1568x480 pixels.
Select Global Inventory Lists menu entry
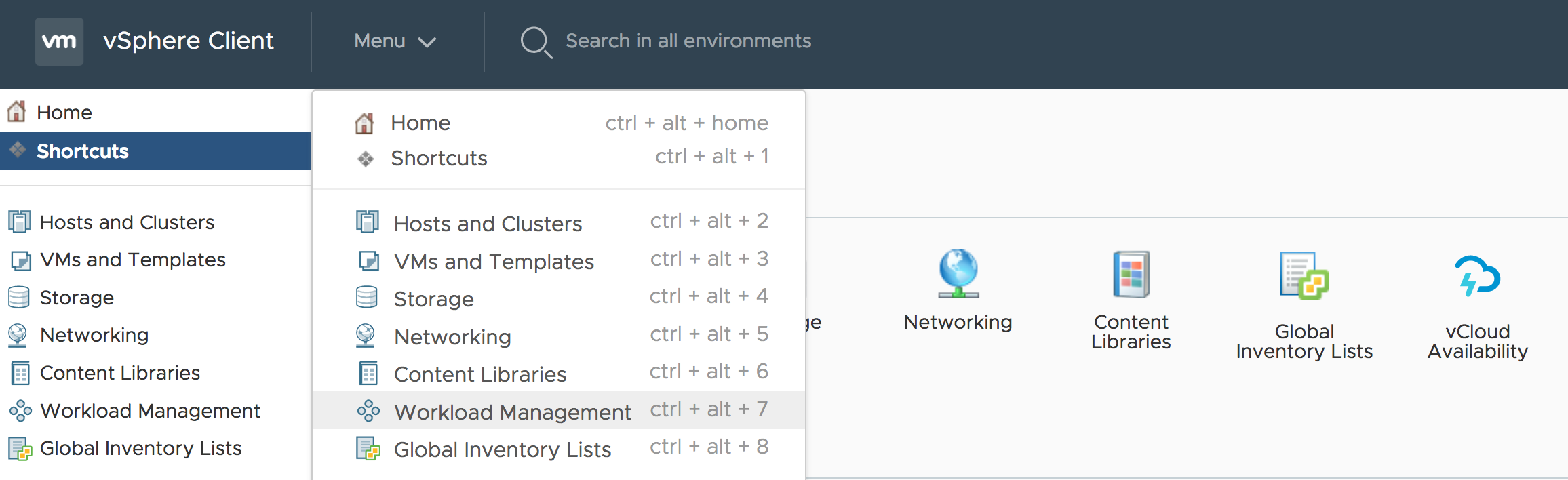tap(559, 448)
